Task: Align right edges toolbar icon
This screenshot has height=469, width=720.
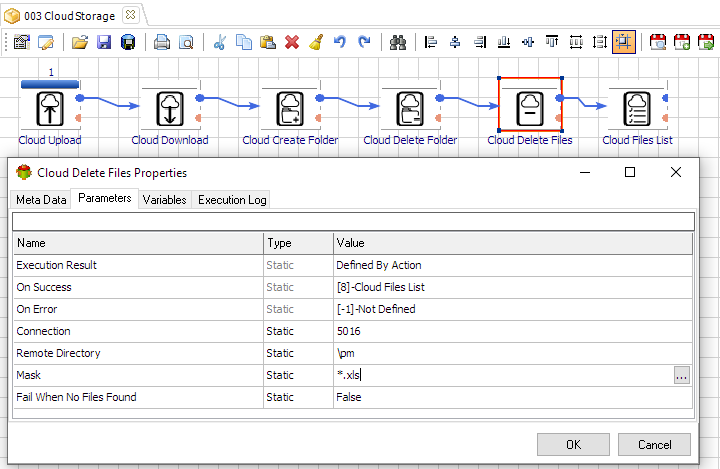Action: tap(480, 42)
